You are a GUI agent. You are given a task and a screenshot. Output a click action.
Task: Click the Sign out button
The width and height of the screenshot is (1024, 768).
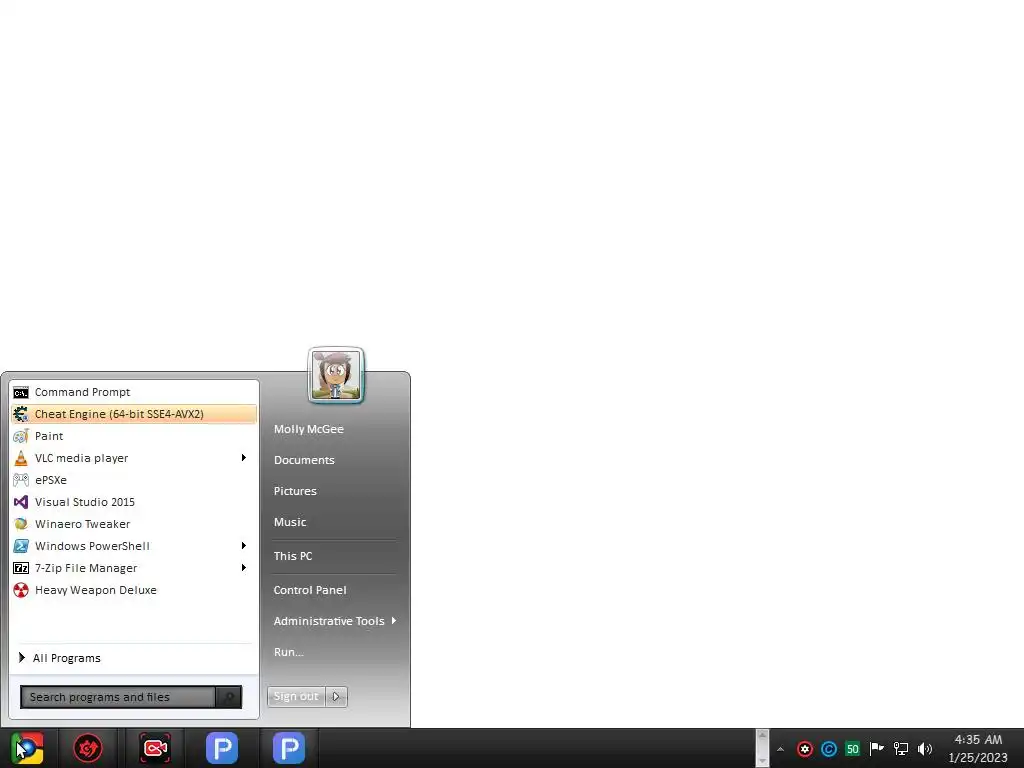[296, 697]
